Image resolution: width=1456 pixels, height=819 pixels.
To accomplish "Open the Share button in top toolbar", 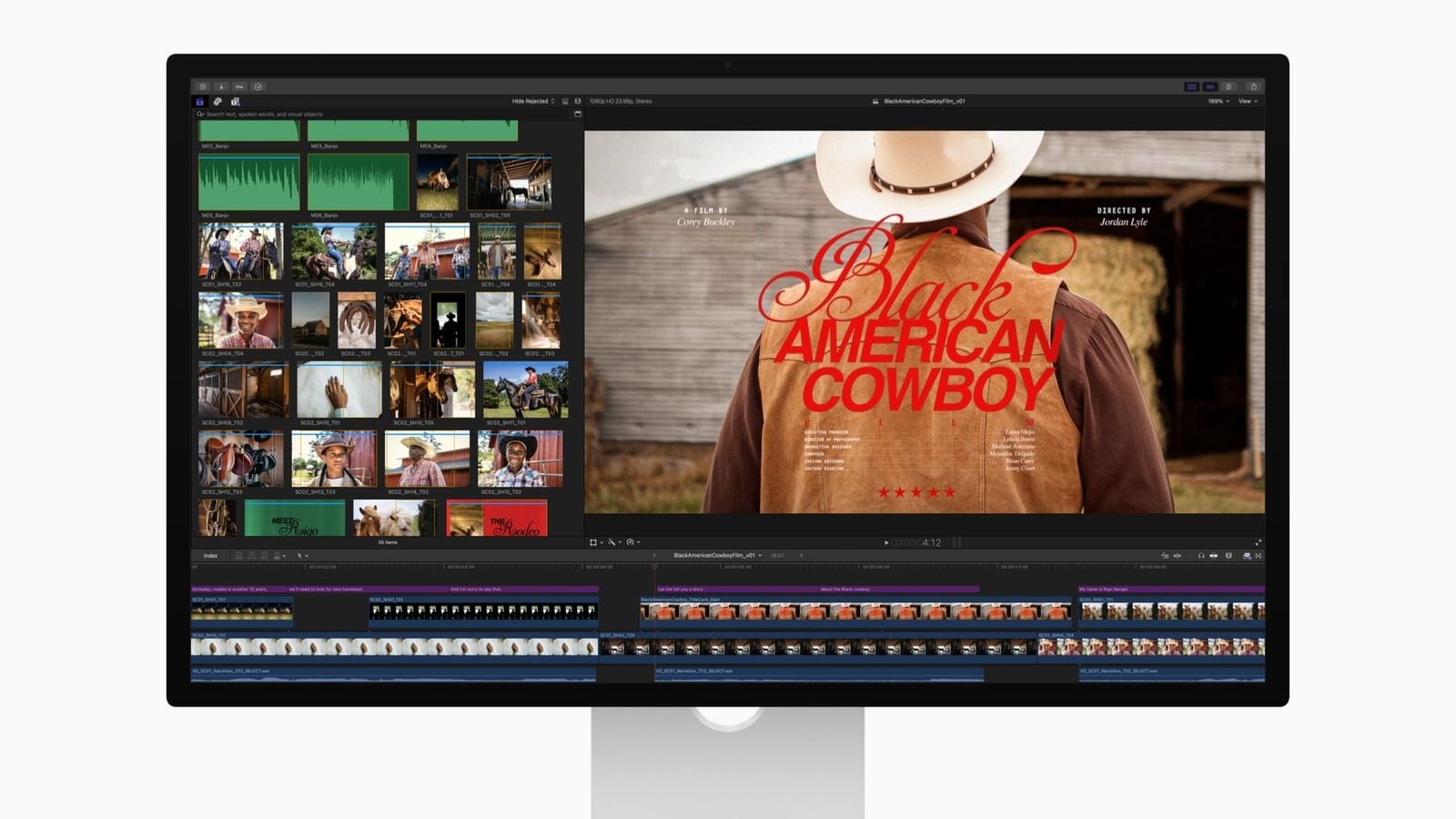I will 1253,86.
